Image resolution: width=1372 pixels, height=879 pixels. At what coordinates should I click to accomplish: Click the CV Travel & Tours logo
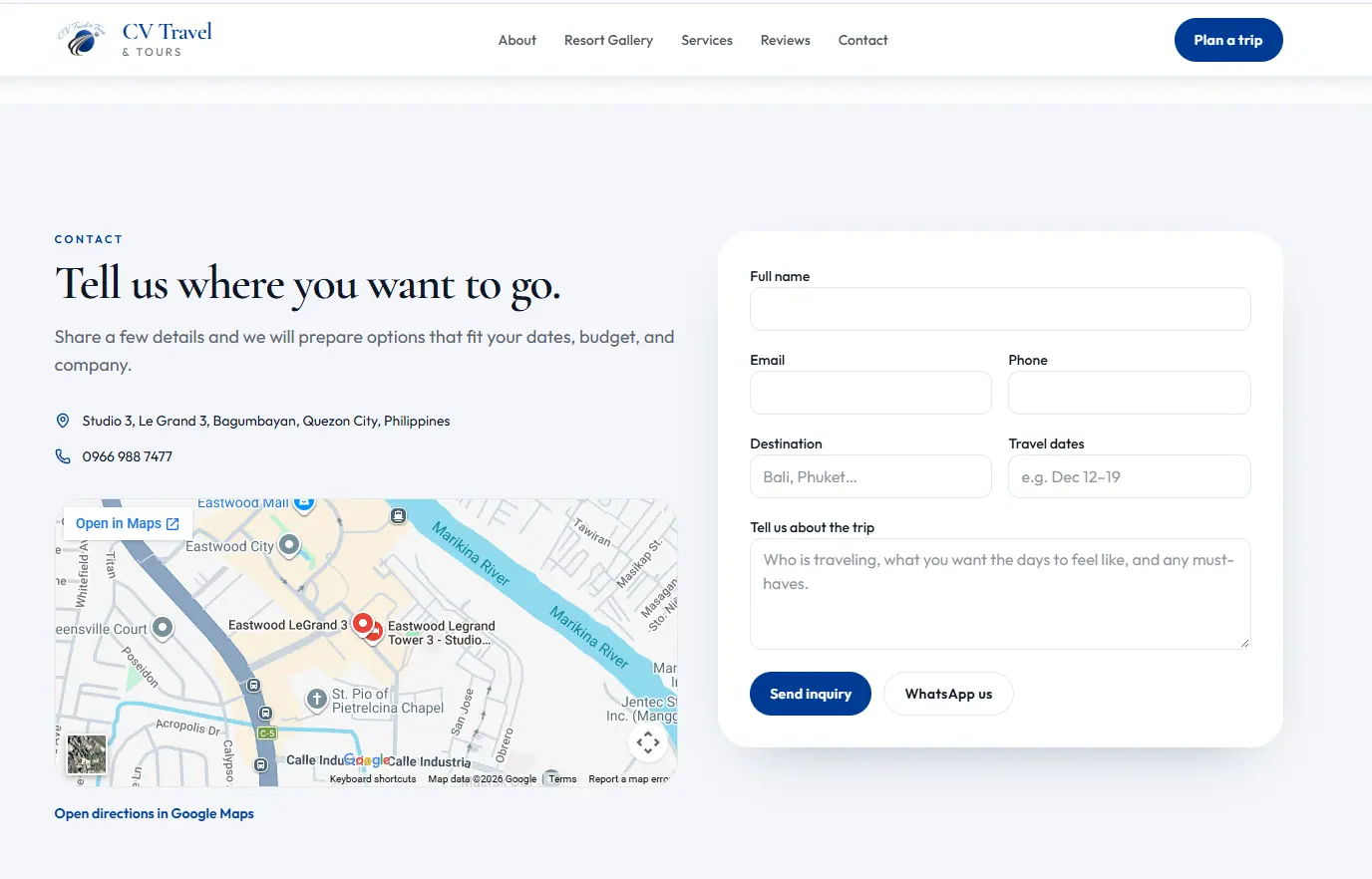pos(135,40)
